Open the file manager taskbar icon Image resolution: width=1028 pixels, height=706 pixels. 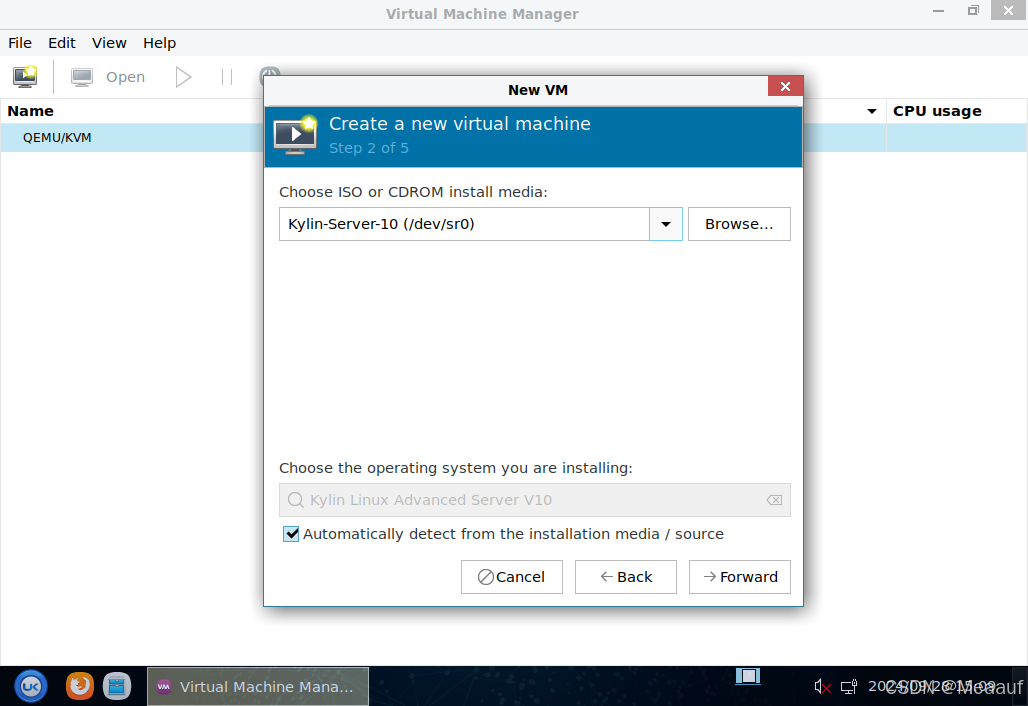[x=117, y=686]
